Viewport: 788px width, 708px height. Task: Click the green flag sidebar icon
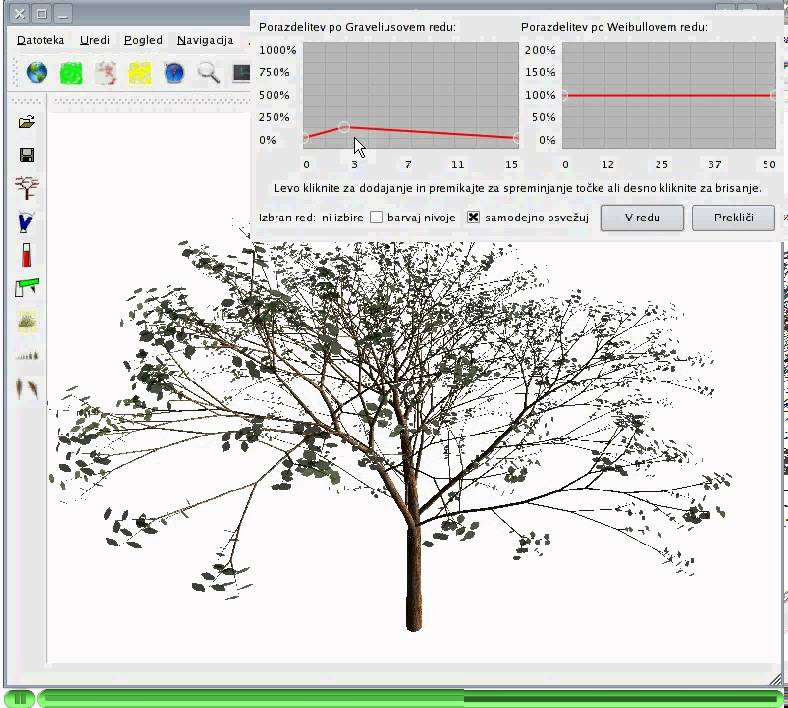click(27, 287)
